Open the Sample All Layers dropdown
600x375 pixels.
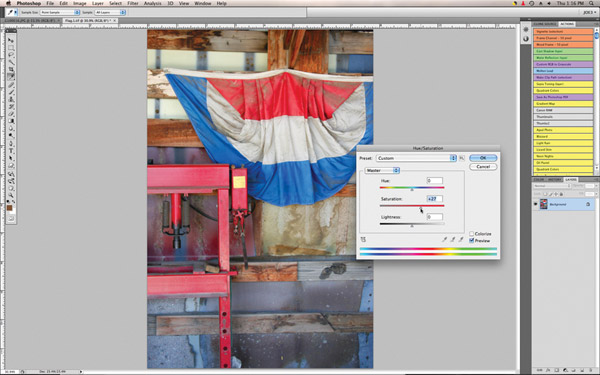(x=110, y=12)
